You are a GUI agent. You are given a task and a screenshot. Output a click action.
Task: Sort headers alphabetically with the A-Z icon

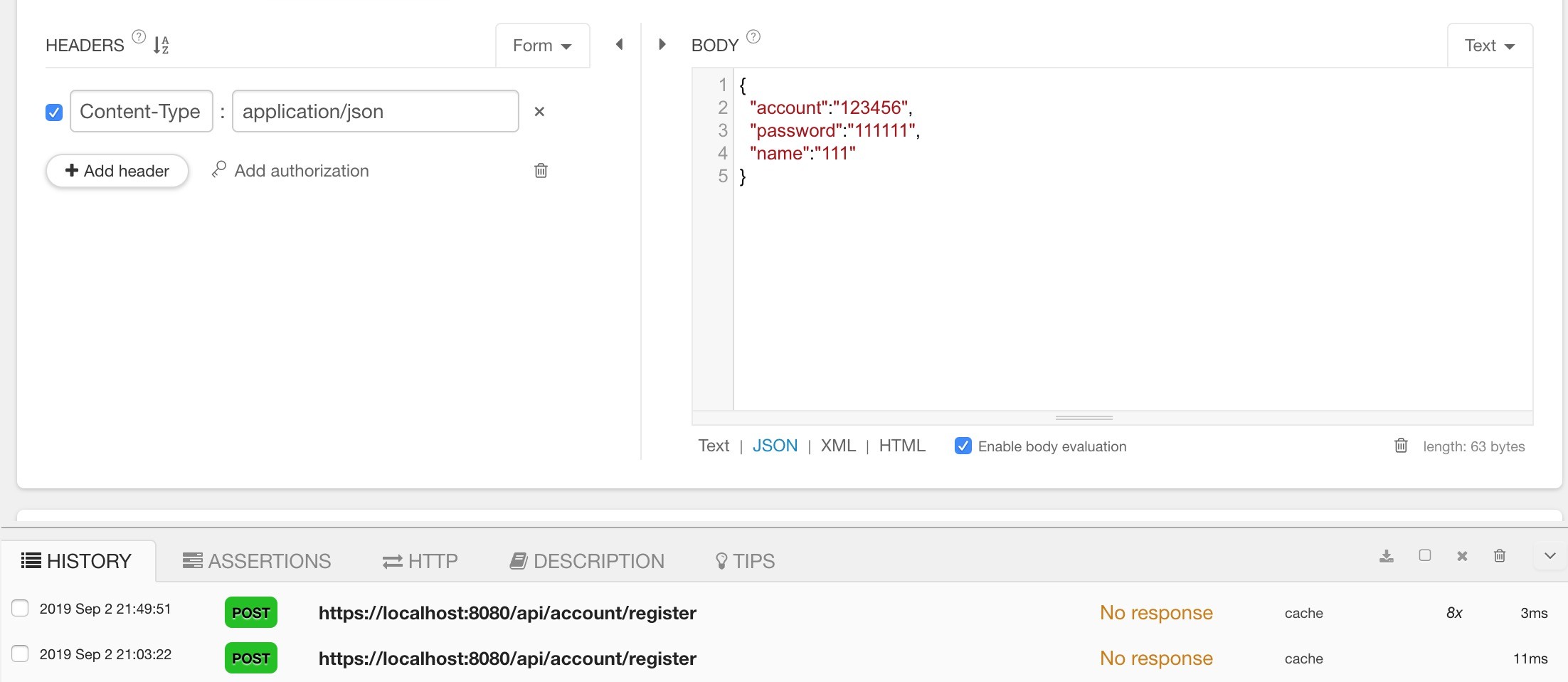tap(161, 45)
